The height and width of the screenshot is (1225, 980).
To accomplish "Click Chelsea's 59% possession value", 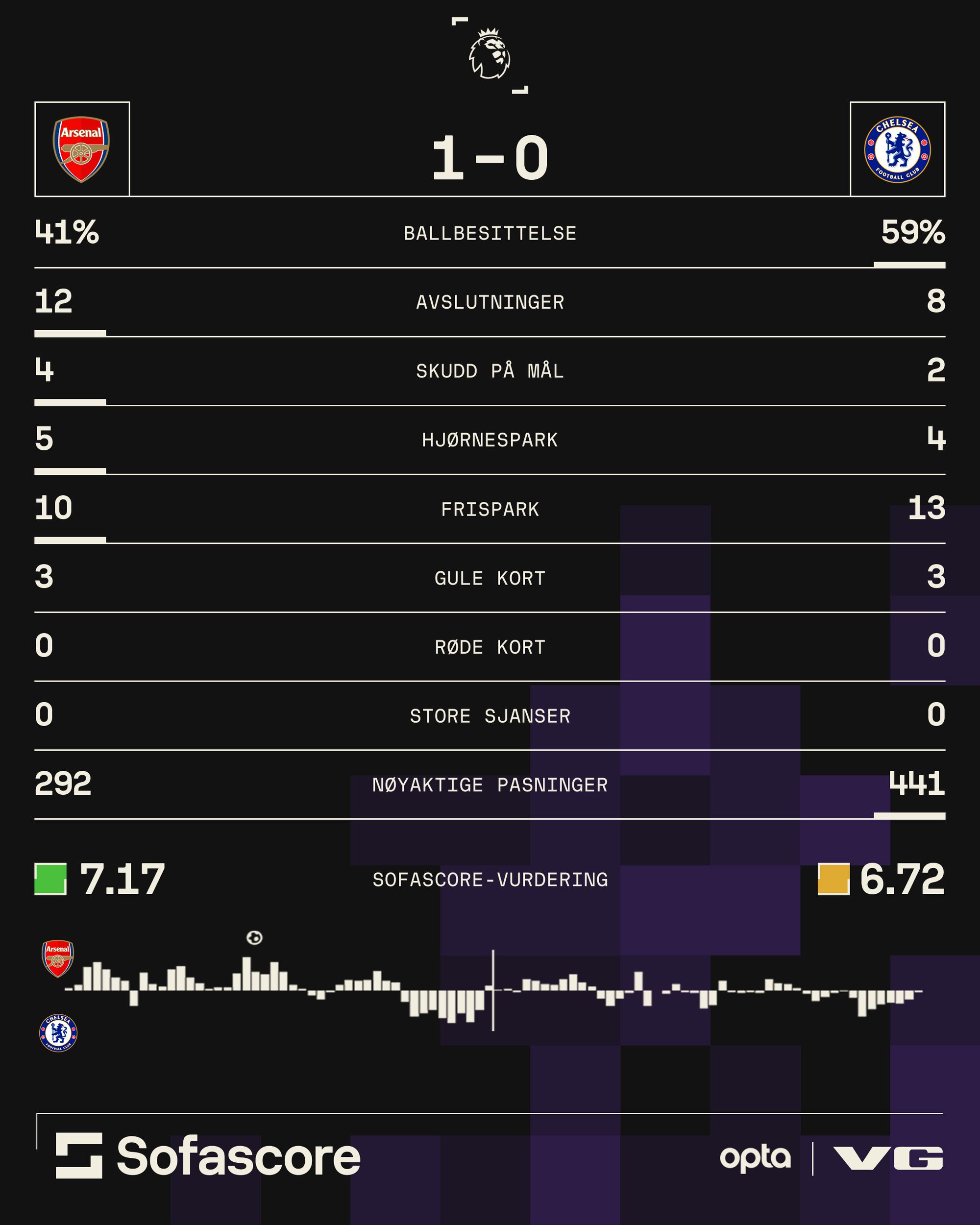I will pos(912,232).
